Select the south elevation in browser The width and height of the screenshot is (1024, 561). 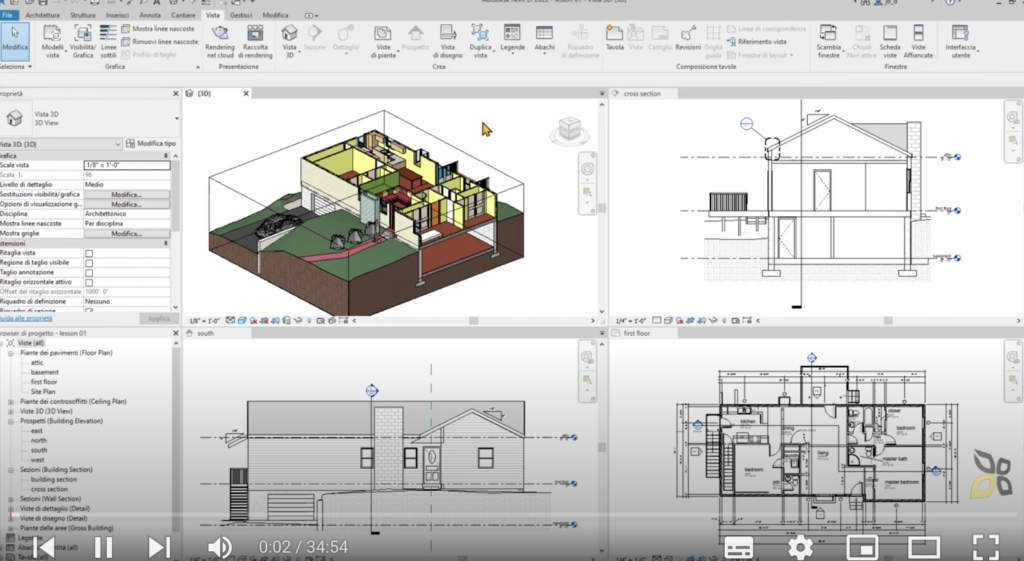(39, 451)
